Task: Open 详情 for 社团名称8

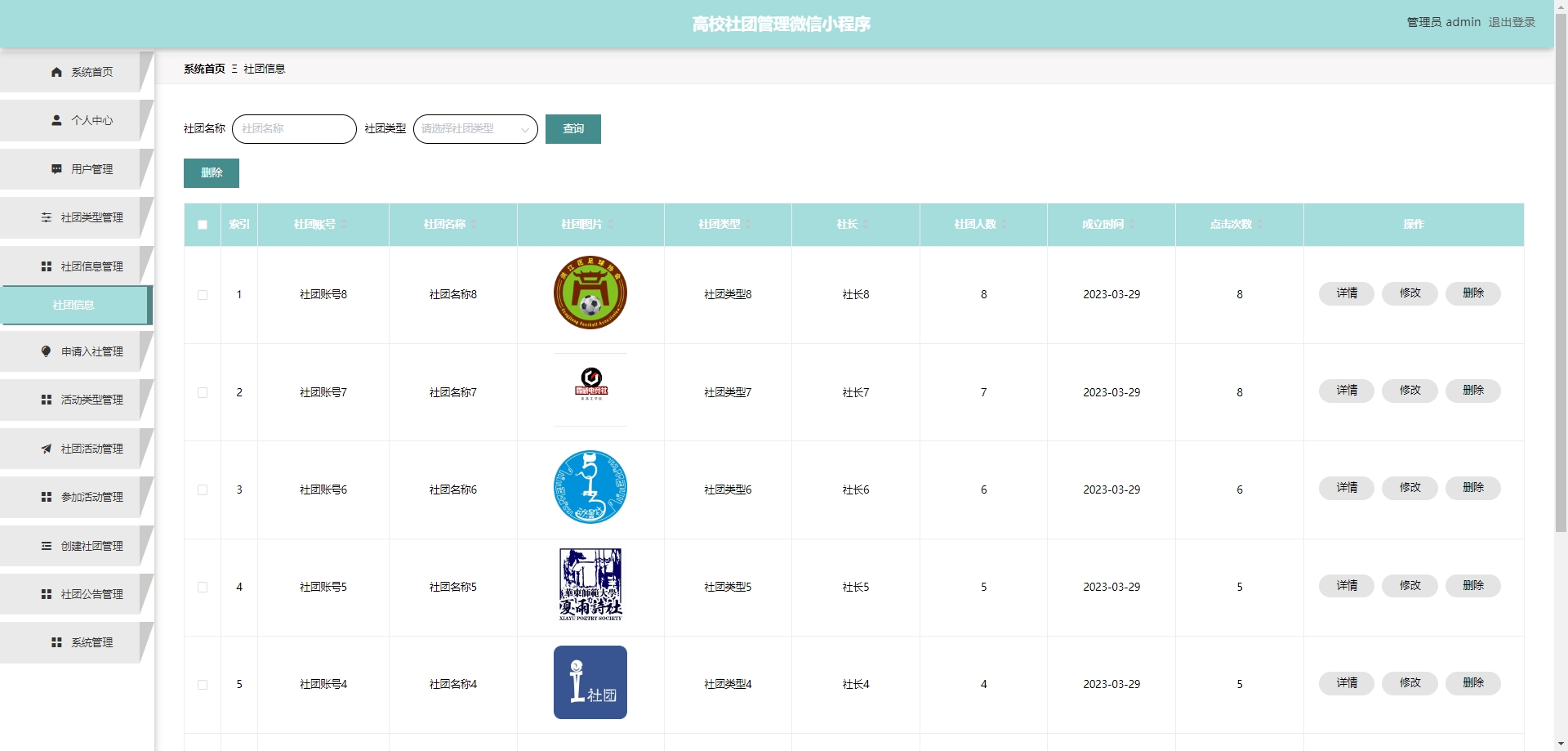Action: tap(1347, 293)
